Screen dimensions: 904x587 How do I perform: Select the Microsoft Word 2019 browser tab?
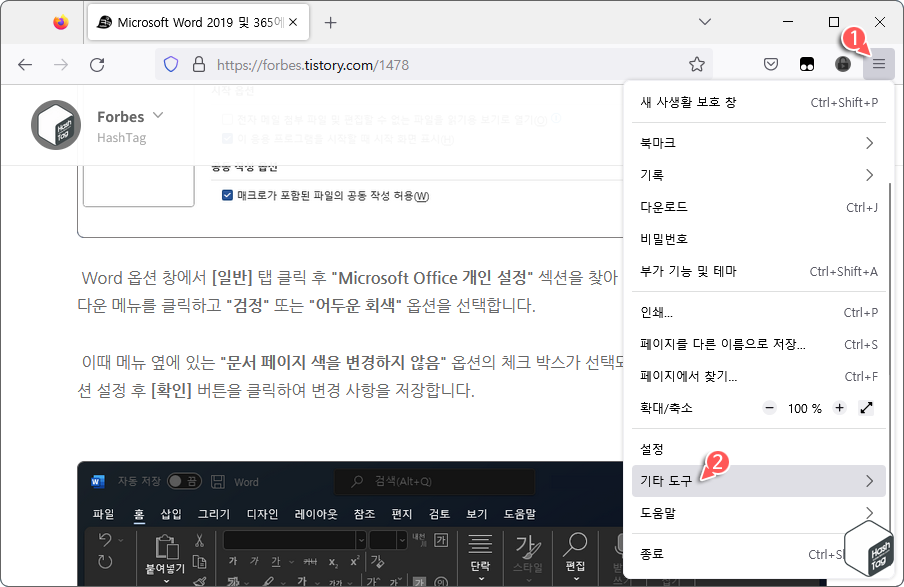click(198, 22)
